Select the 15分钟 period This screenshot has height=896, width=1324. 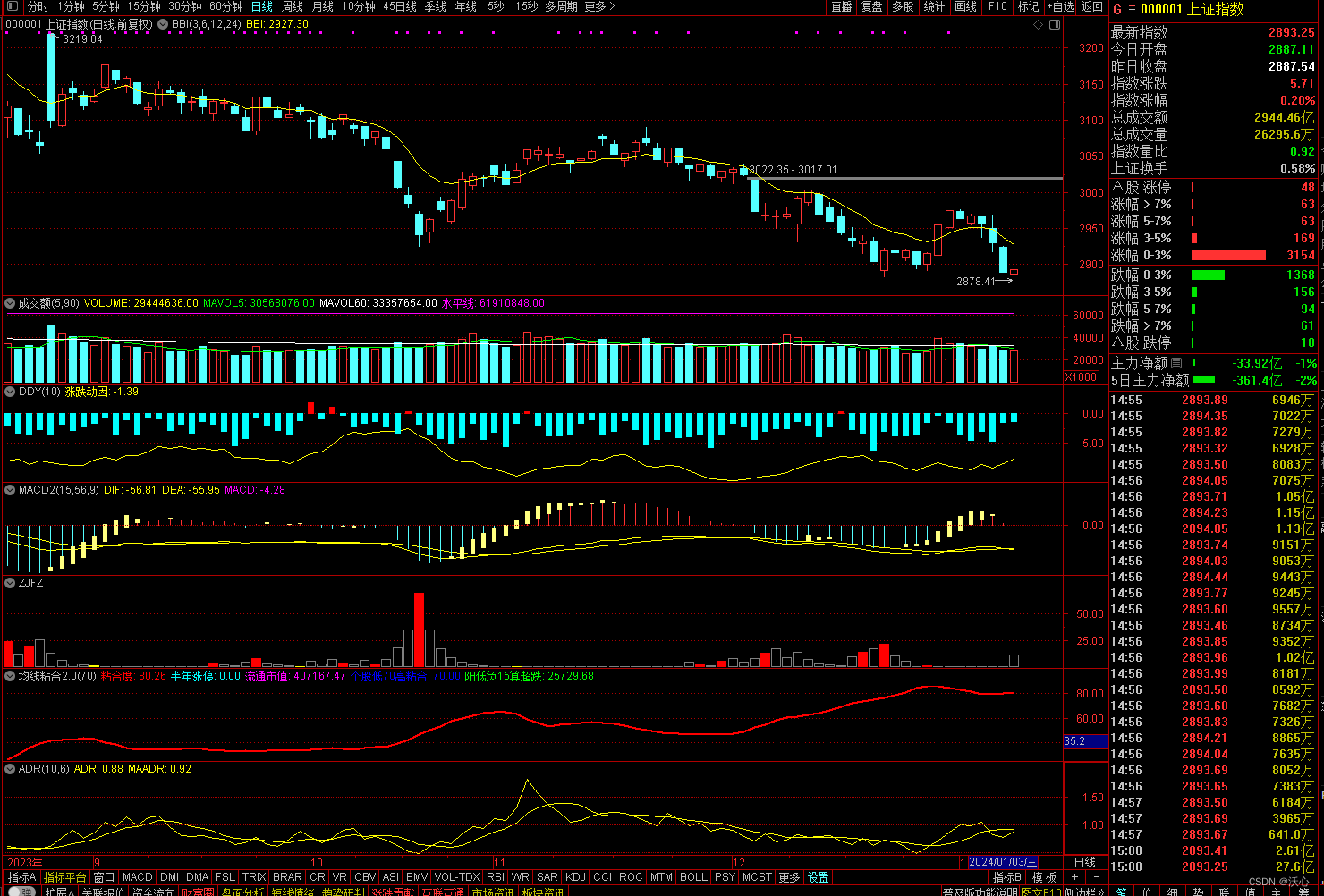pos(143,6)
